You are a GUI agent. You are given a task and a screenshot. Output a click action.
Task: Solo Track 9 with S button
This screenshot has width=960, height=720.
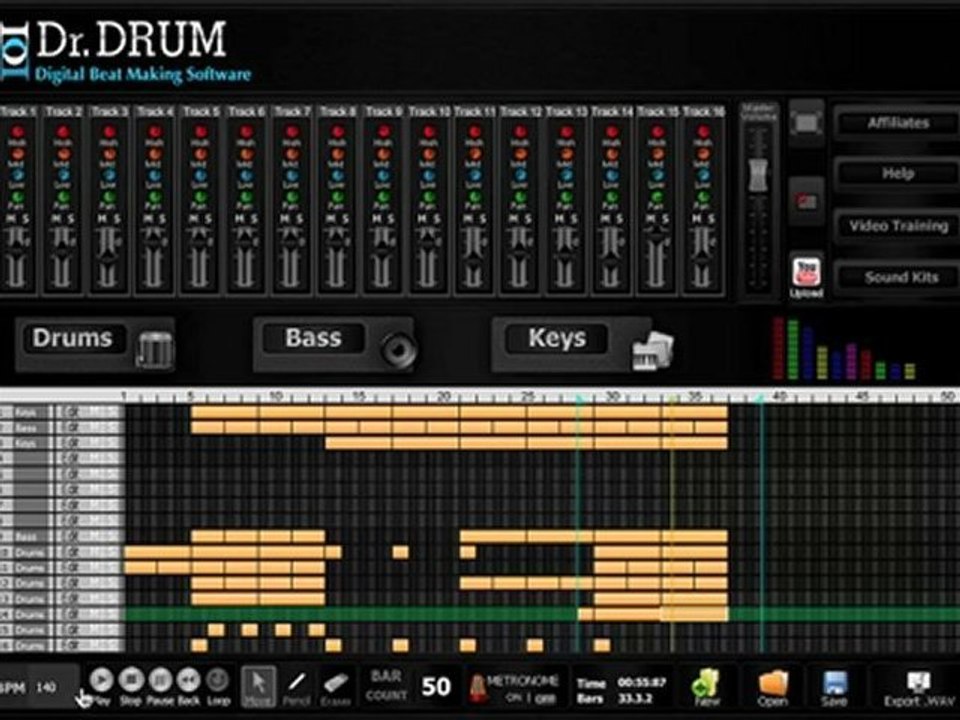click(x=391, y=219)
